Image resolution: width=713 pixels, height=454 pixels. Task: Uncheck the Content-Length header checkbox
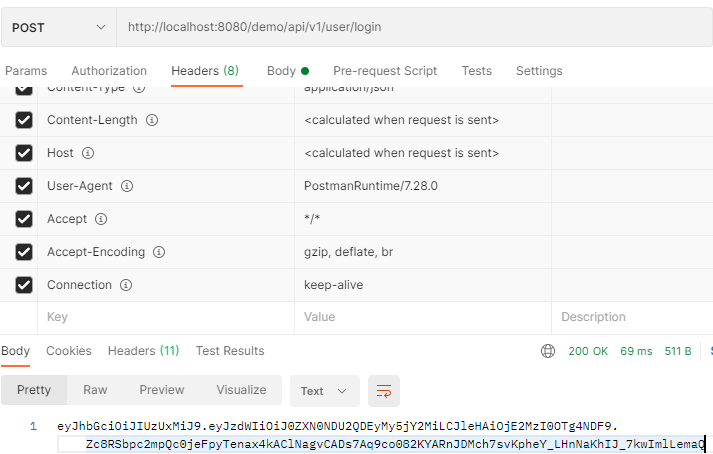[24, 120]
